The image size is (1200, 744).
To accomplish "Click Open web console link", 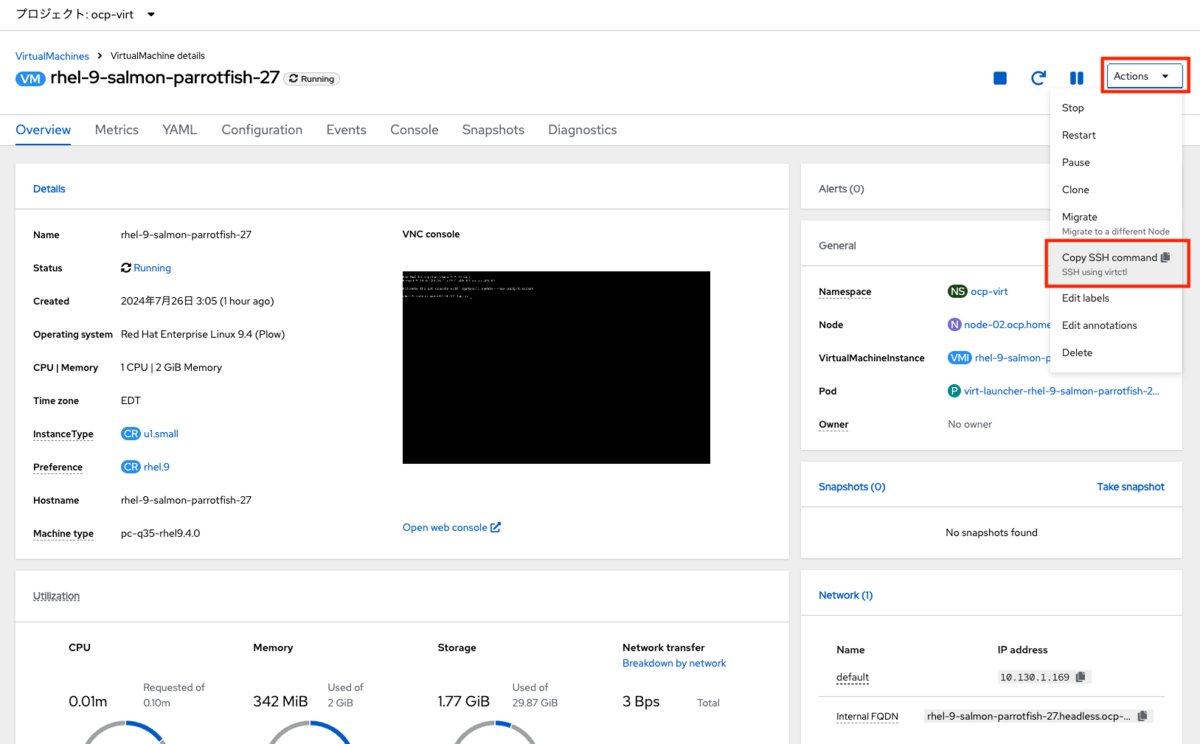I will click(x=445, y=527).
